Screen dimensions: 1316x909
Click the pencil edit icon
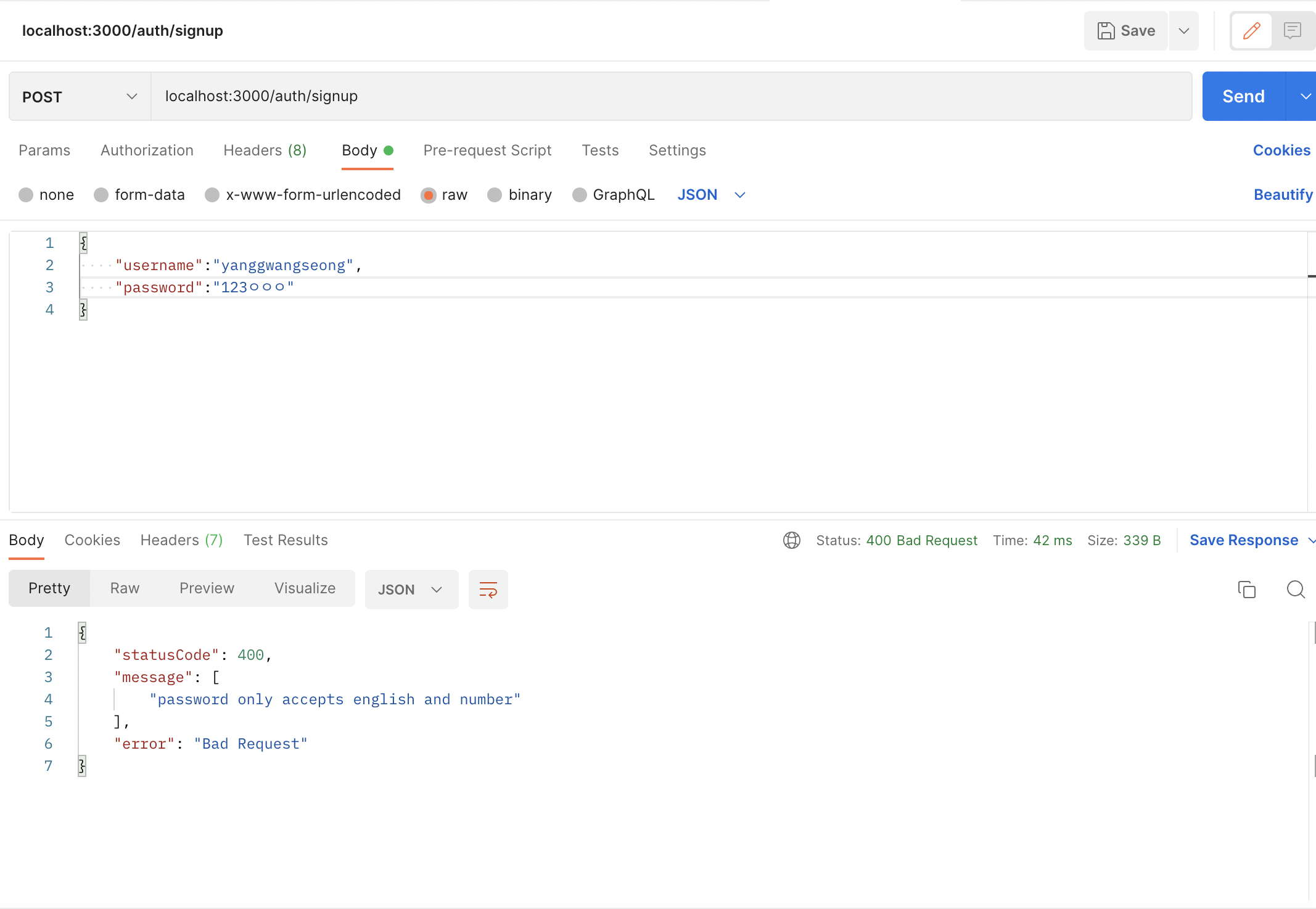click(1251, 31)
